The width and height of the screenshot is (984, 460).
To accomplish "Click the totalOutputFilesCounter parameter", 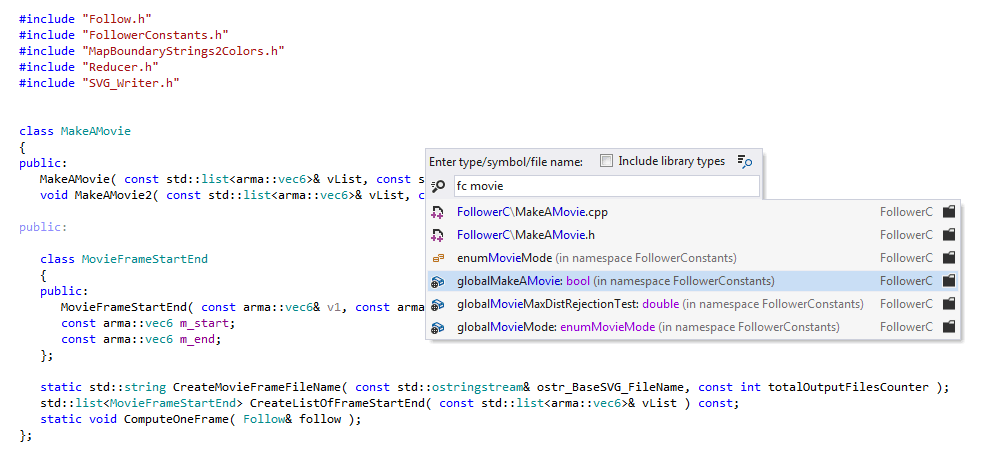I will pos(848,387).
